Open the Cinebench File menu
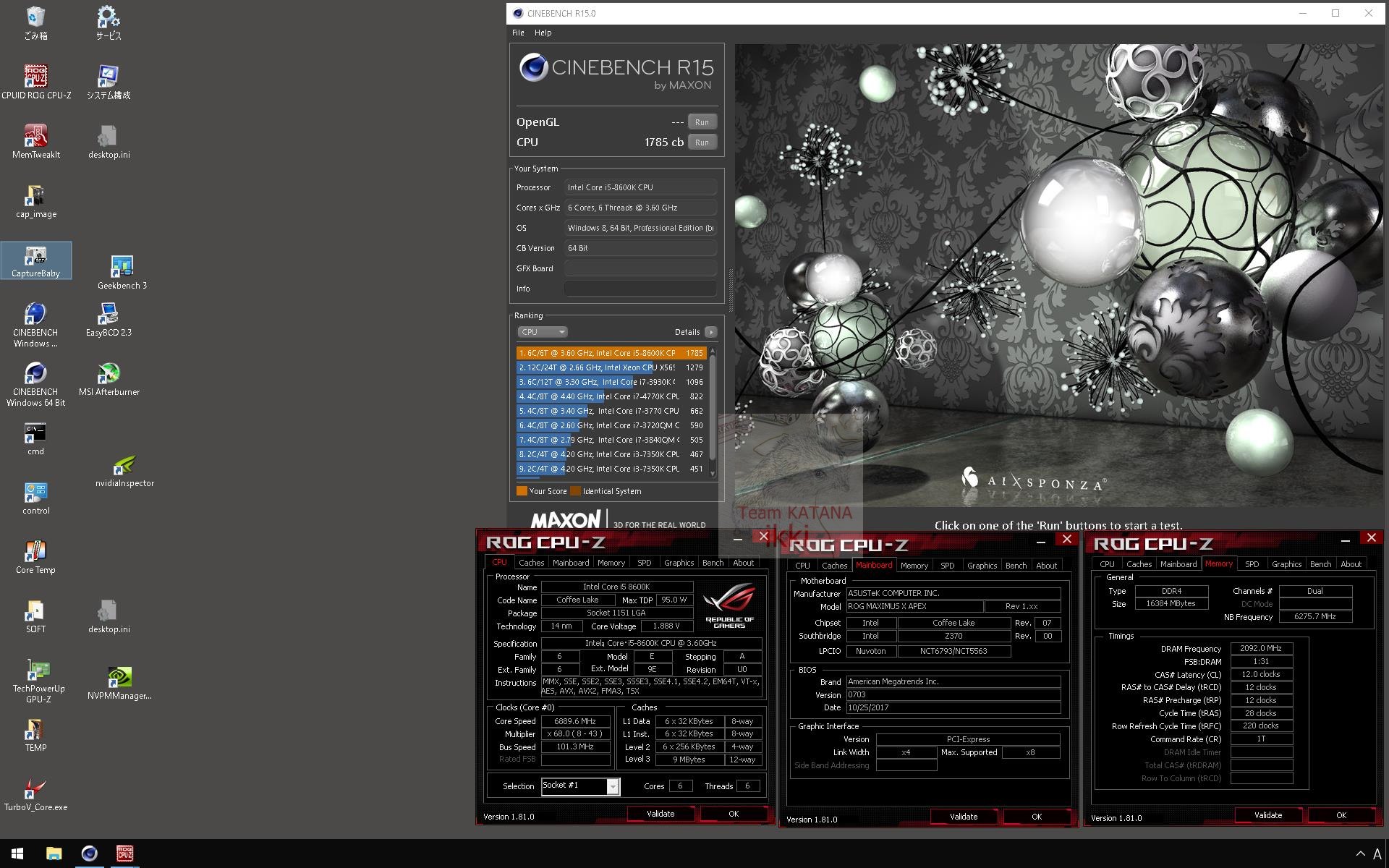The width and height of the screenshot is (1389, 868). point(518,33)
